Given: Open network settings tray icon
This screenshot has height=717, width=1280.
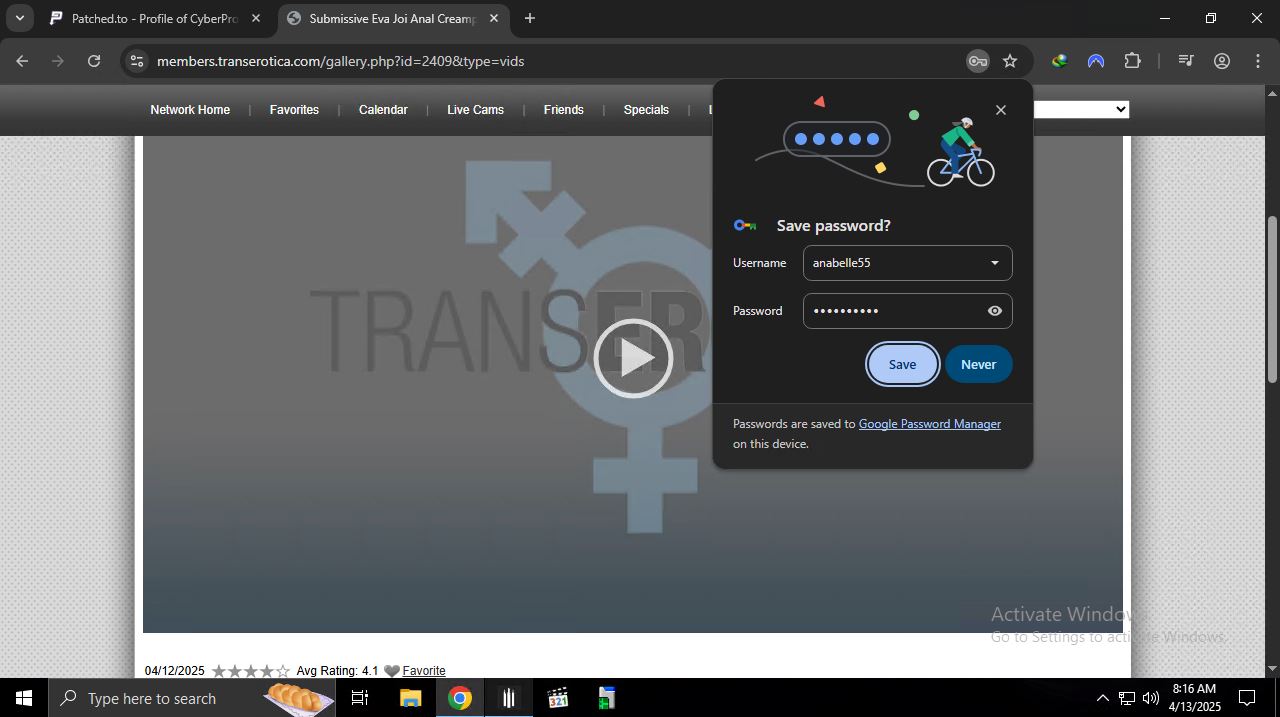Looking at the screenshot, I should [x=1127, y=698].
